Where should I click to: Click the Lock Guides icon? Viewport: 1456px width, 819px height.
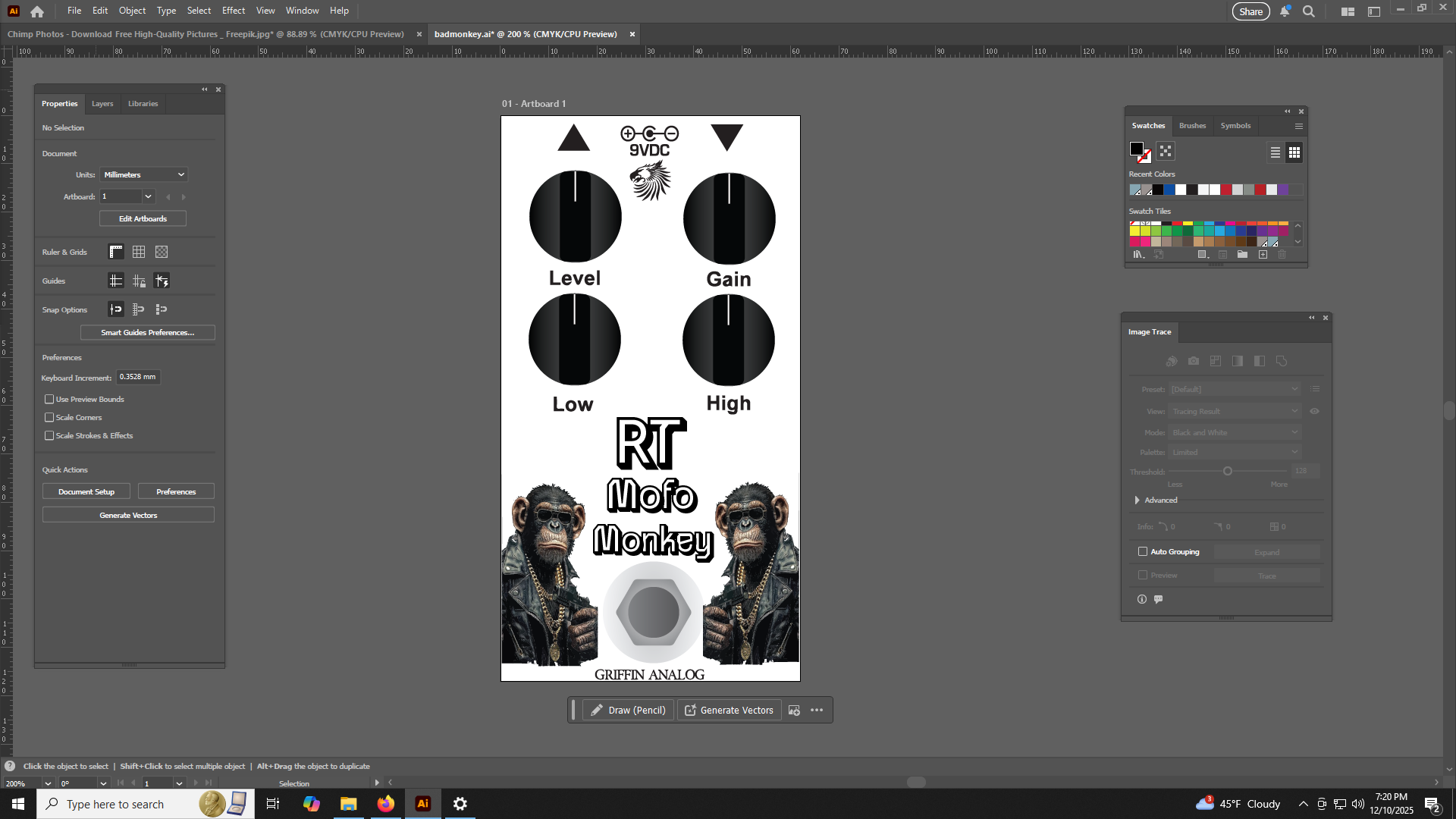pyautogui.click(x=139, y=281)
